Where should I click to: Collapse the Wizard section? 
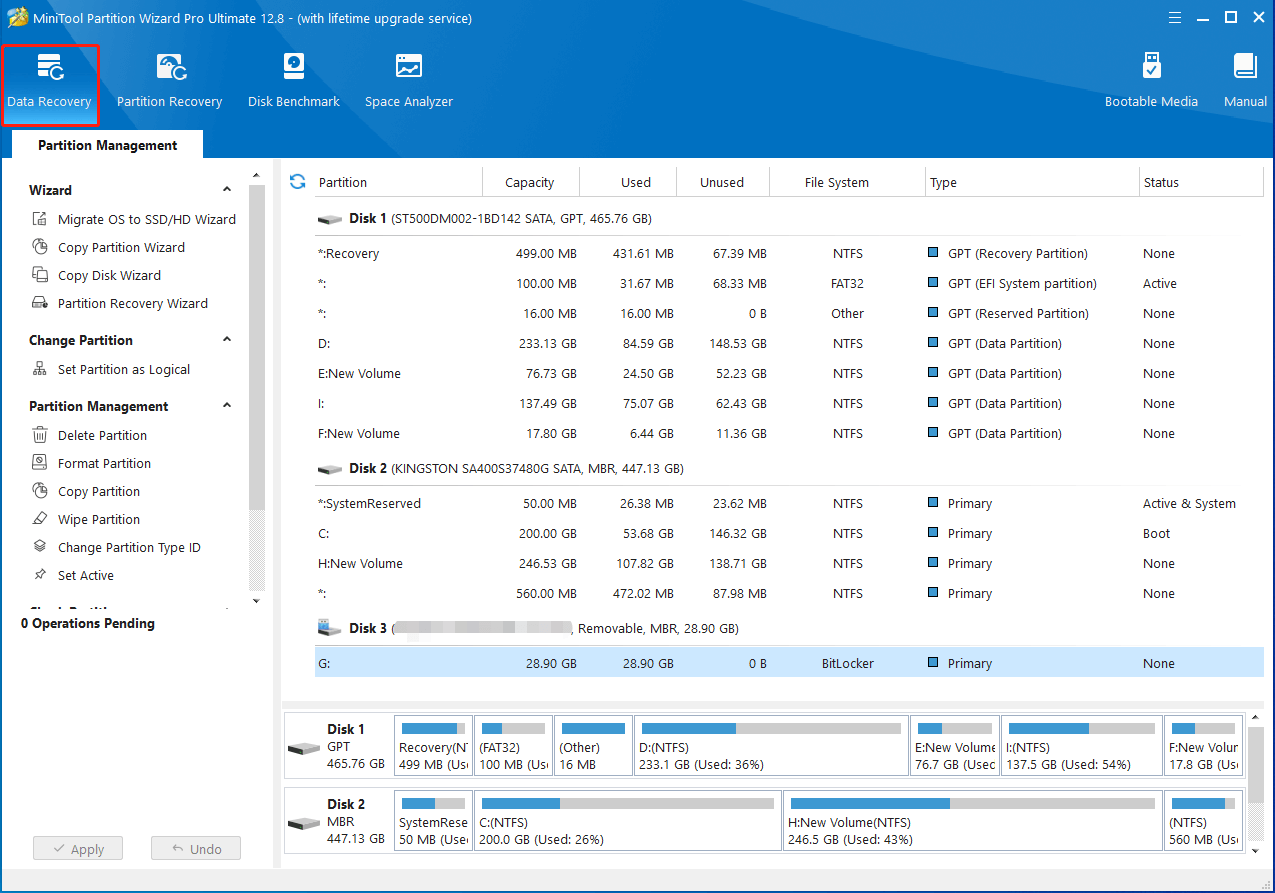[x=227, y=190]
